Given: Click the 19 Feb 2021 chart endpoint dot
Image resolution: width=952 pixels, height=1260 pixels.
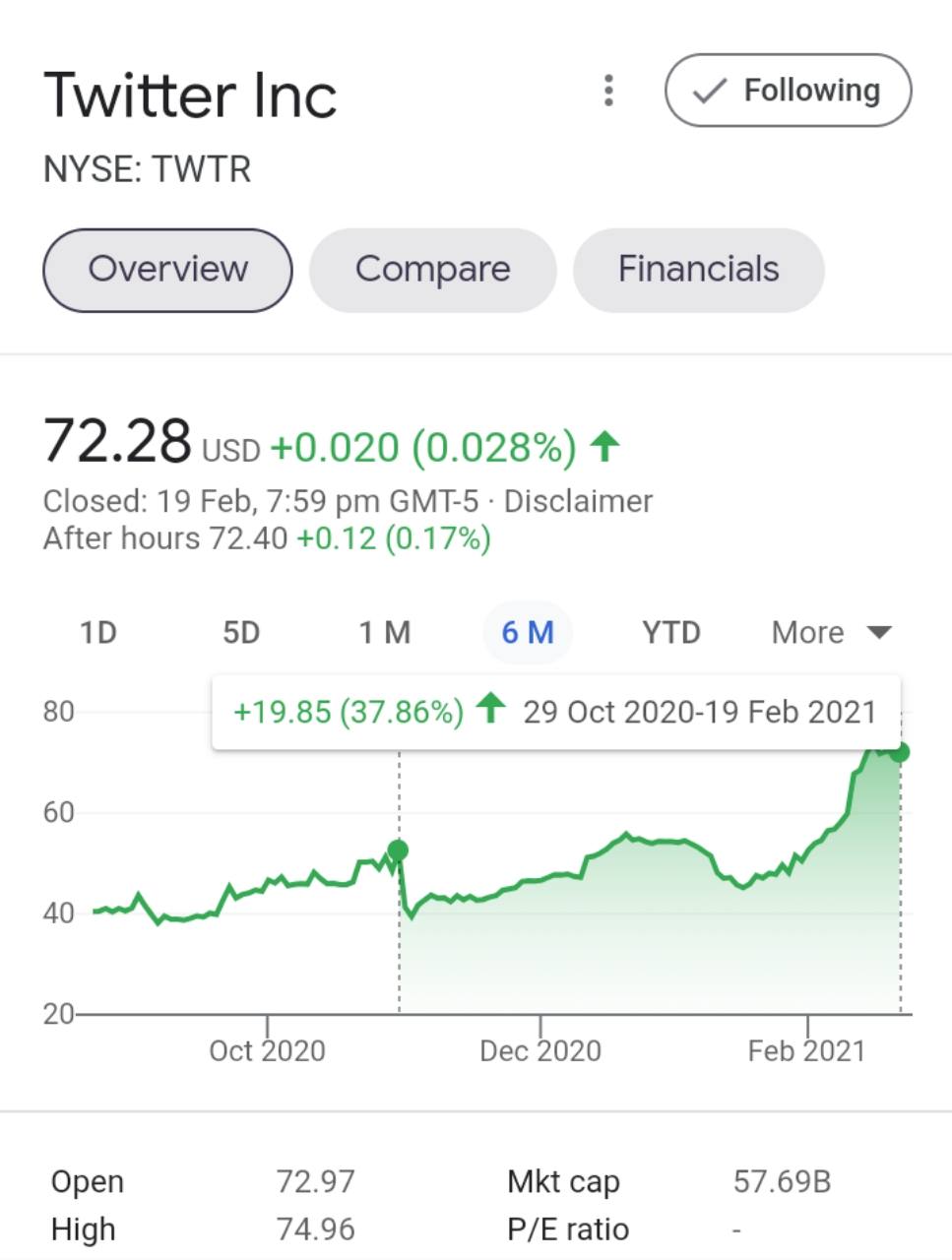Looking at the screenshot, I should (899, 752).
